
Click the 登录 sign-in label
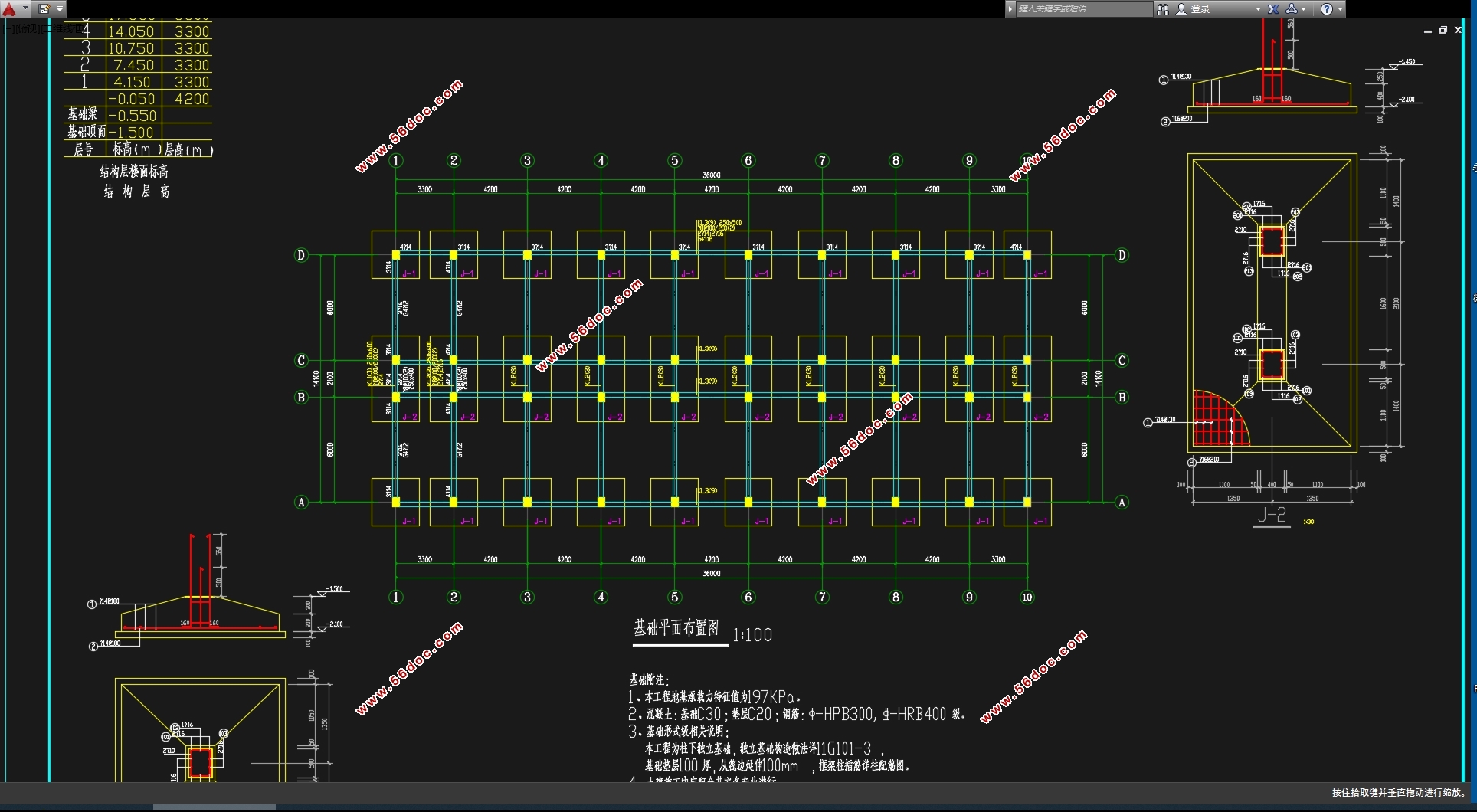(1200, 8)
